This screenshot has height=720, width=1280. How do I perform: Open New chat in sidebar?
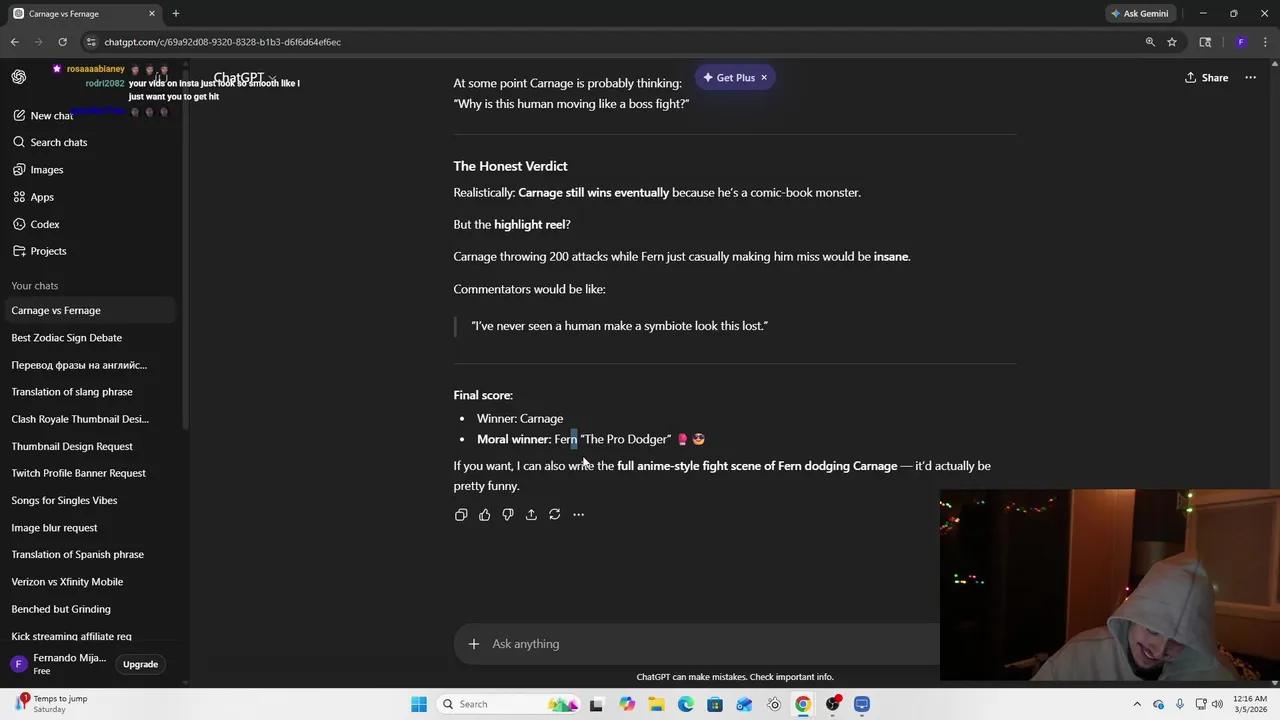pyautogui.click(x=50, y=115)
